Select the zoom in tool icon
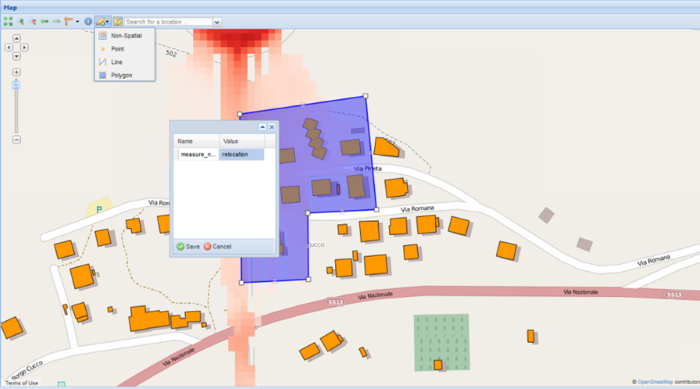 pos(21,21)
